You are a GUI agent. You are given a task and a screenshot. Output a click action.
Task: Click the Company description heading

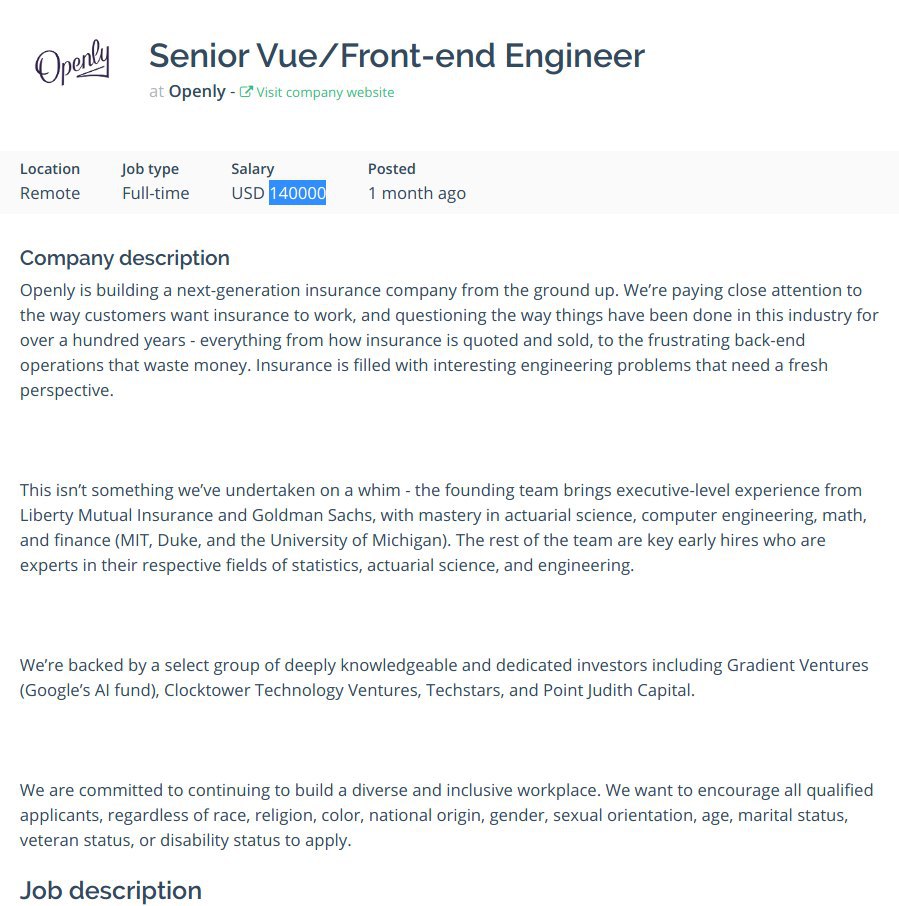125,258
